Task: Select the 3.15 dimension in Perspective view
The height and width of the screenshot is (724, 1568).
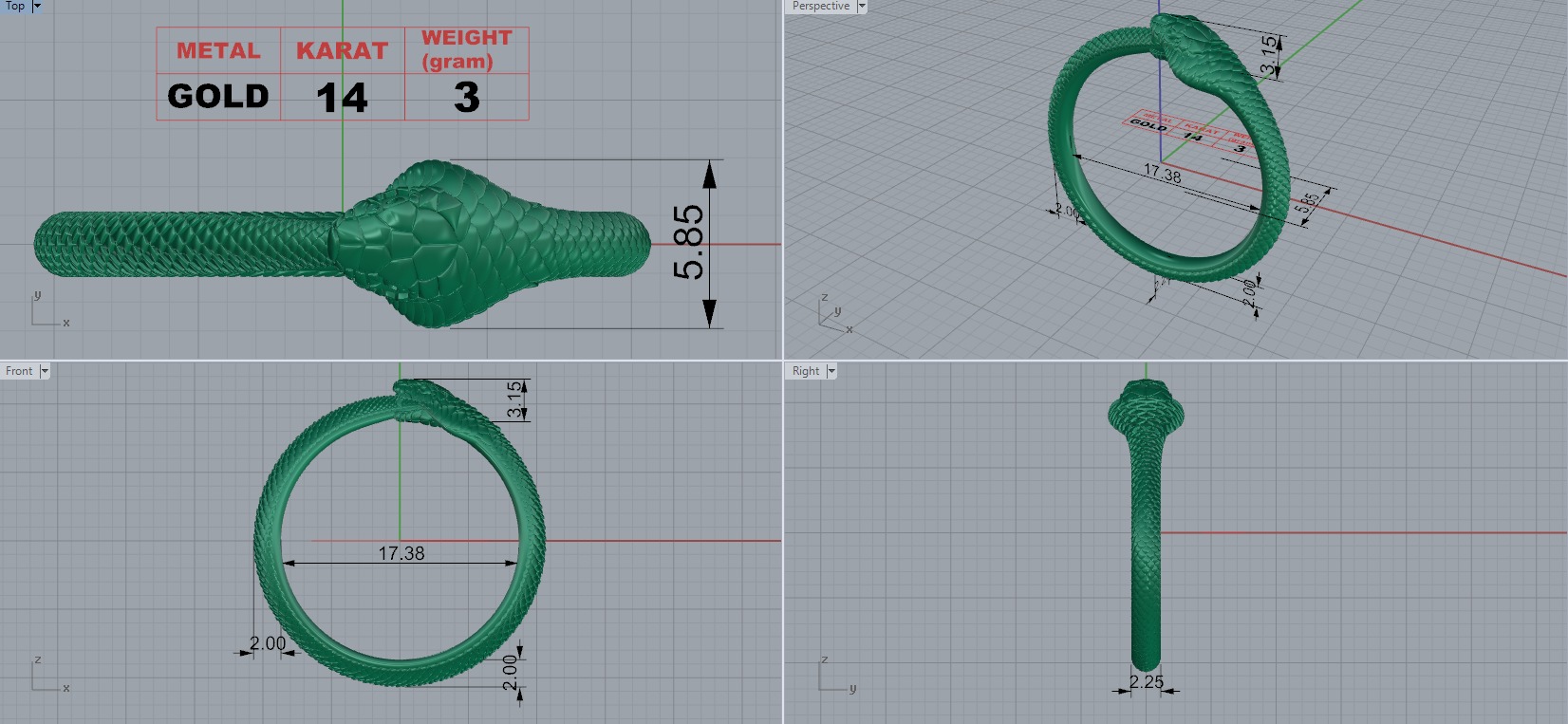Action: (1268, 55)
